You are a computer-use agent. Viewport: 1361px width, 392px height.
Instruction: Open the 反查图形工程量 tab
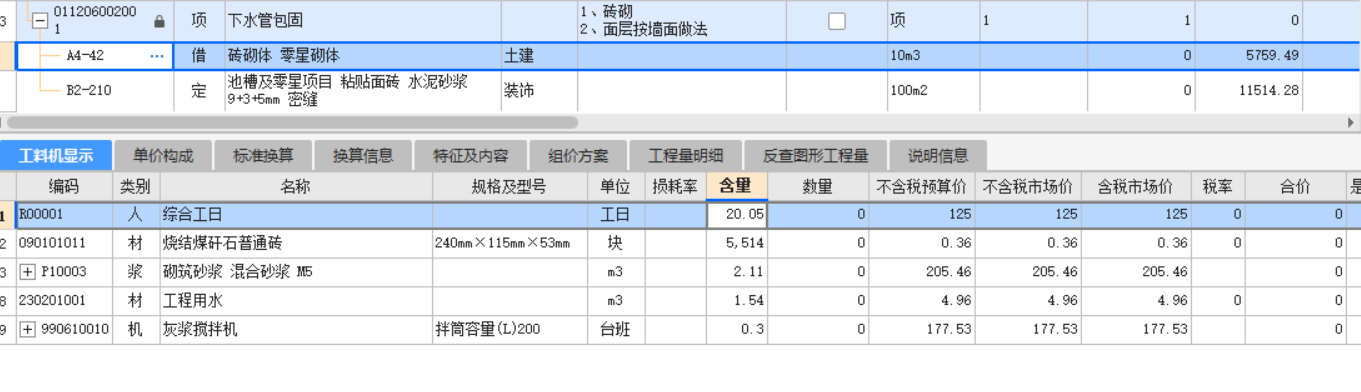click(815, 156)
